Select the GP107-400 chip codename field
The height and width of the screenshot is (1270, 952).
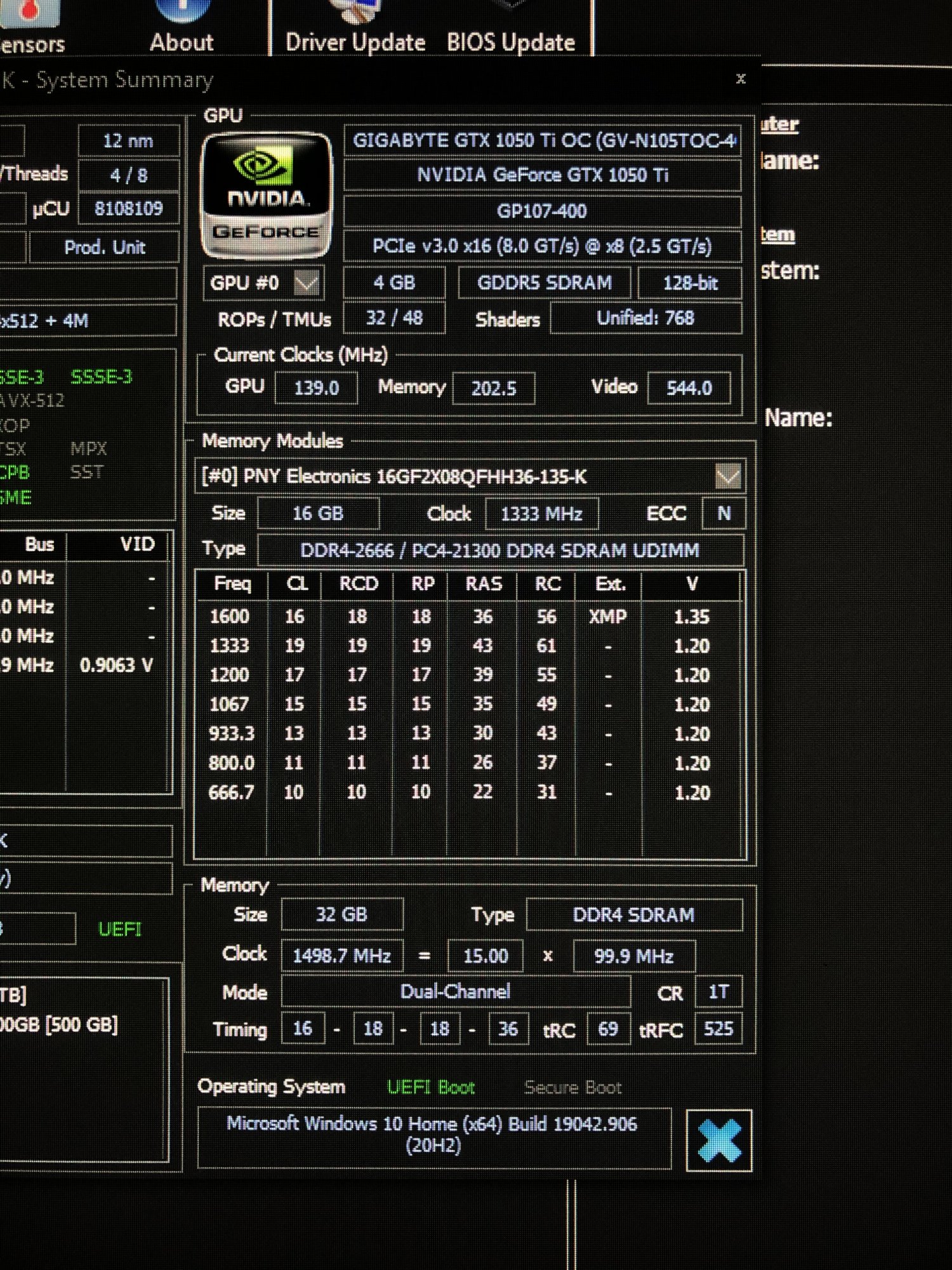[543, 211]
